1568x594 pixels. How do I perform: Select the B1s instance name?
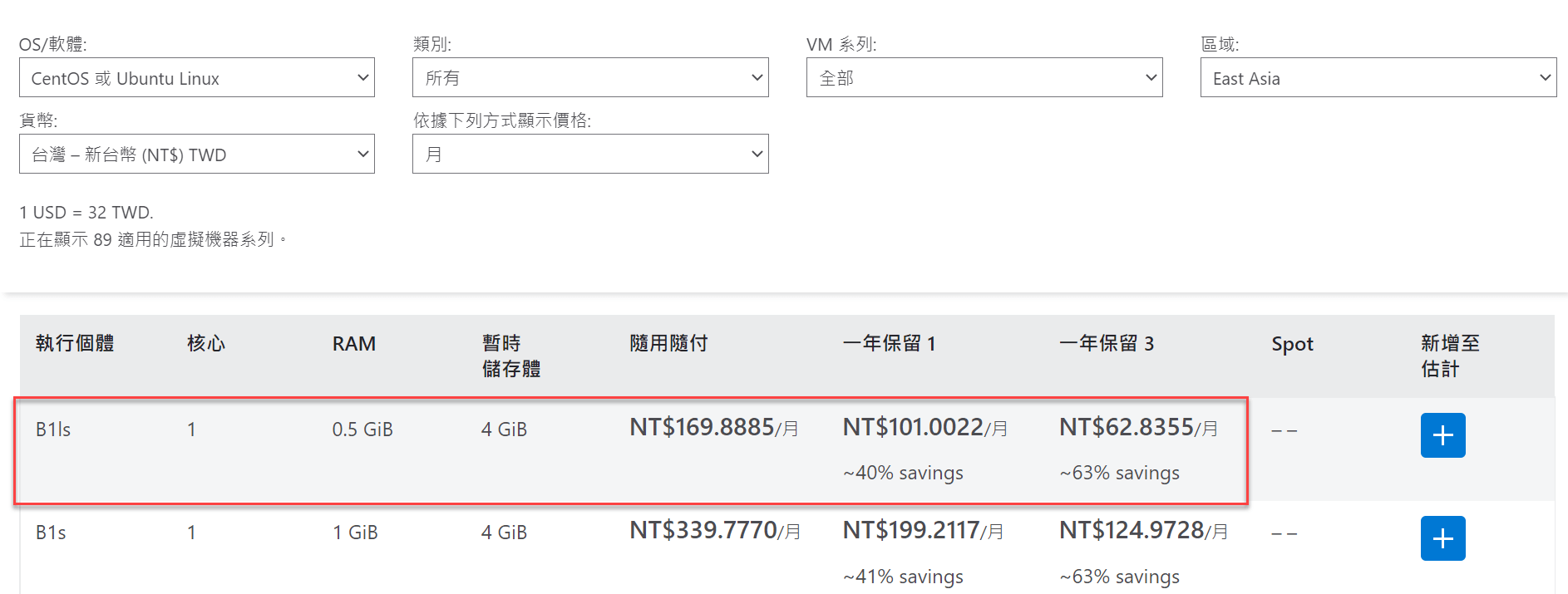click(x=51, y=533)
